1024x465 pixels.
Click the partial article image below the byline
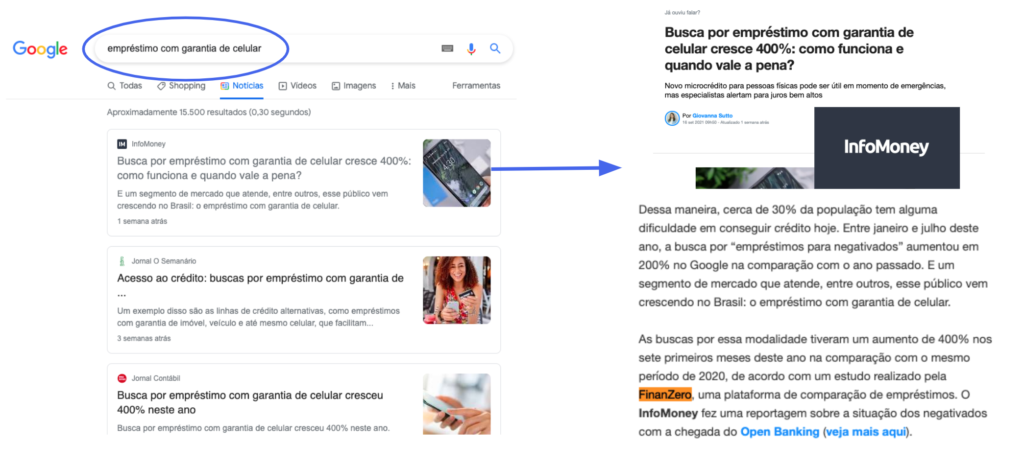(x=754, y=178)
